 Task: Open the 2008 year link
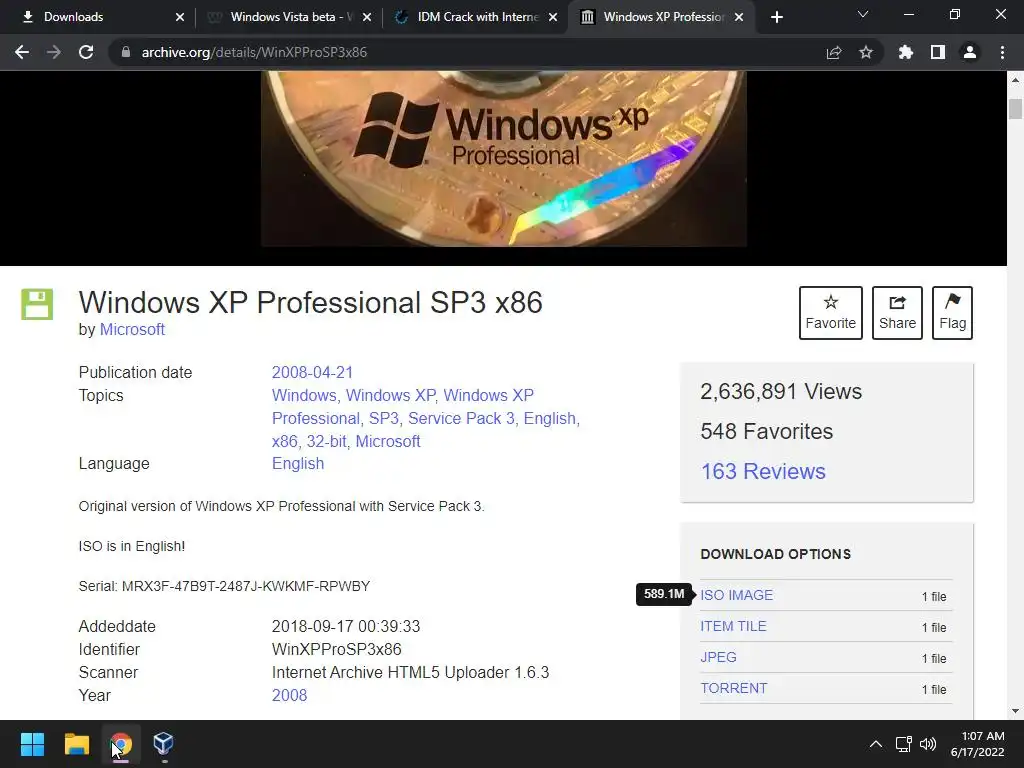289,696
